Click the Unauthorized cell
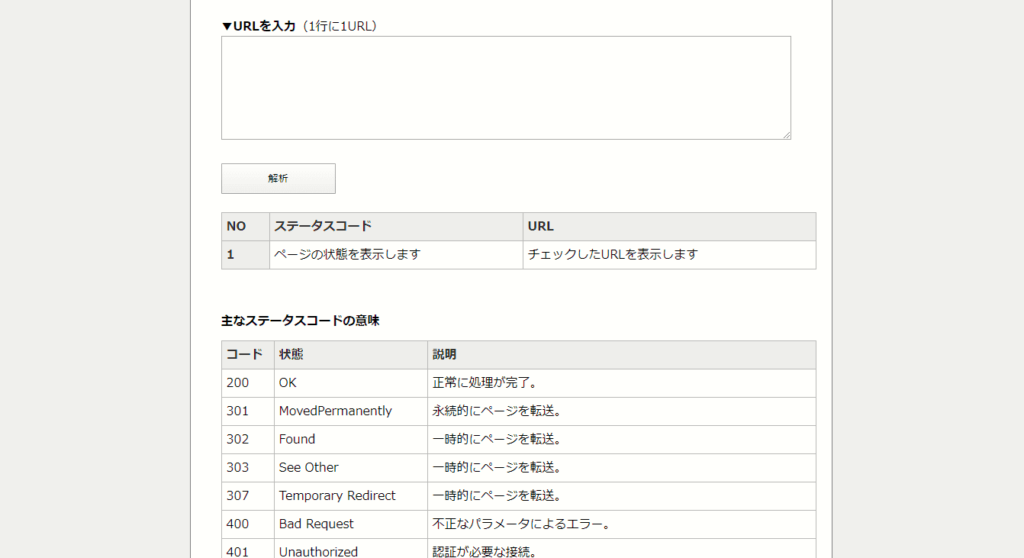The height and width of the screenshot is (558, 1024). (x=351, y=549)
